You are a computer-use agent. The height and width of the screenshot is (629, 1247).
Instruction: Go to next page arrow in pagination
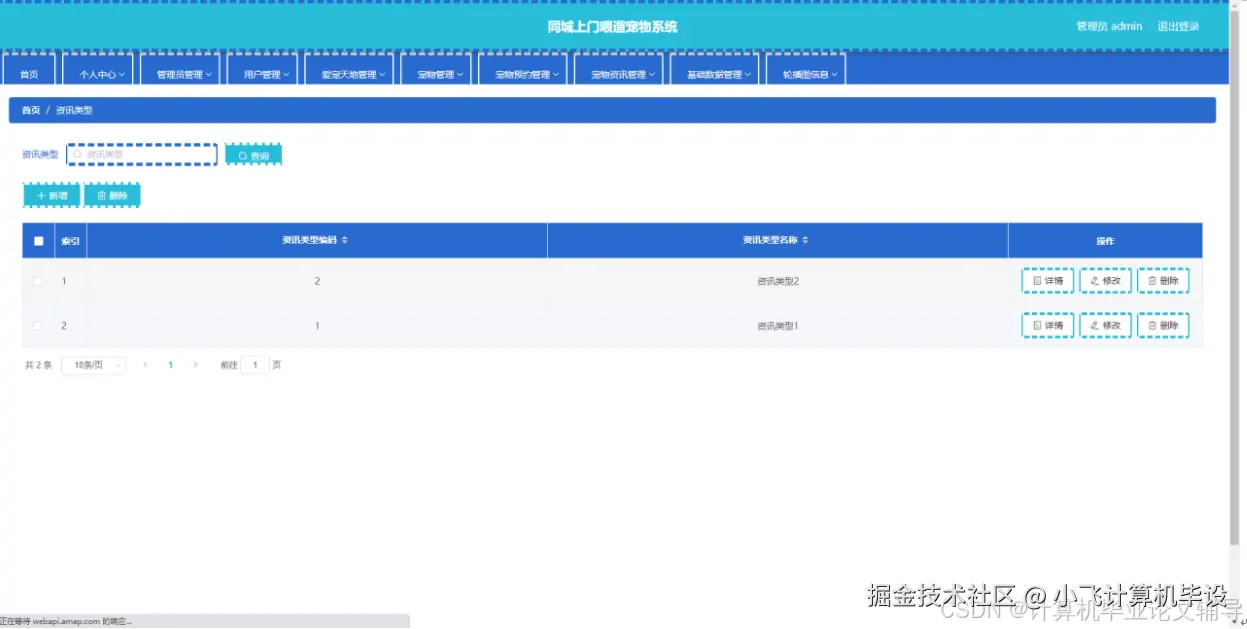click(195, 365)
